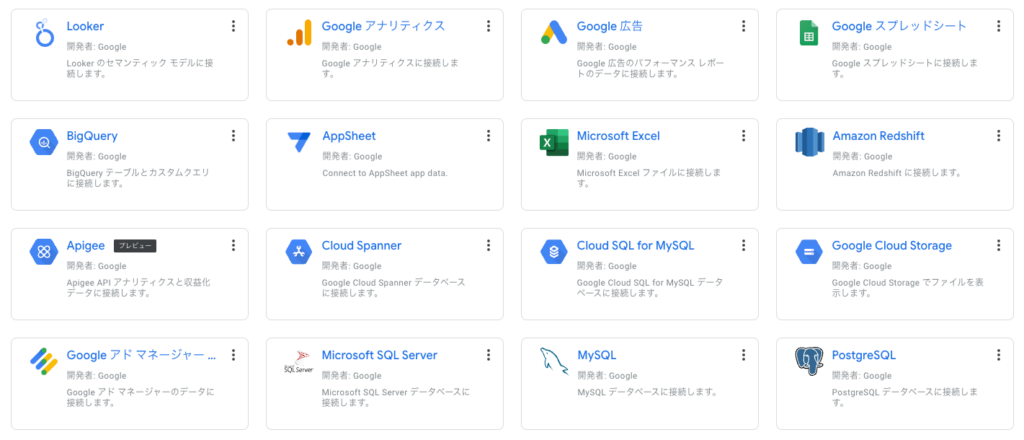
Task: Click the BigQuery hexagon icon
Action: click(x=45, y=143)
